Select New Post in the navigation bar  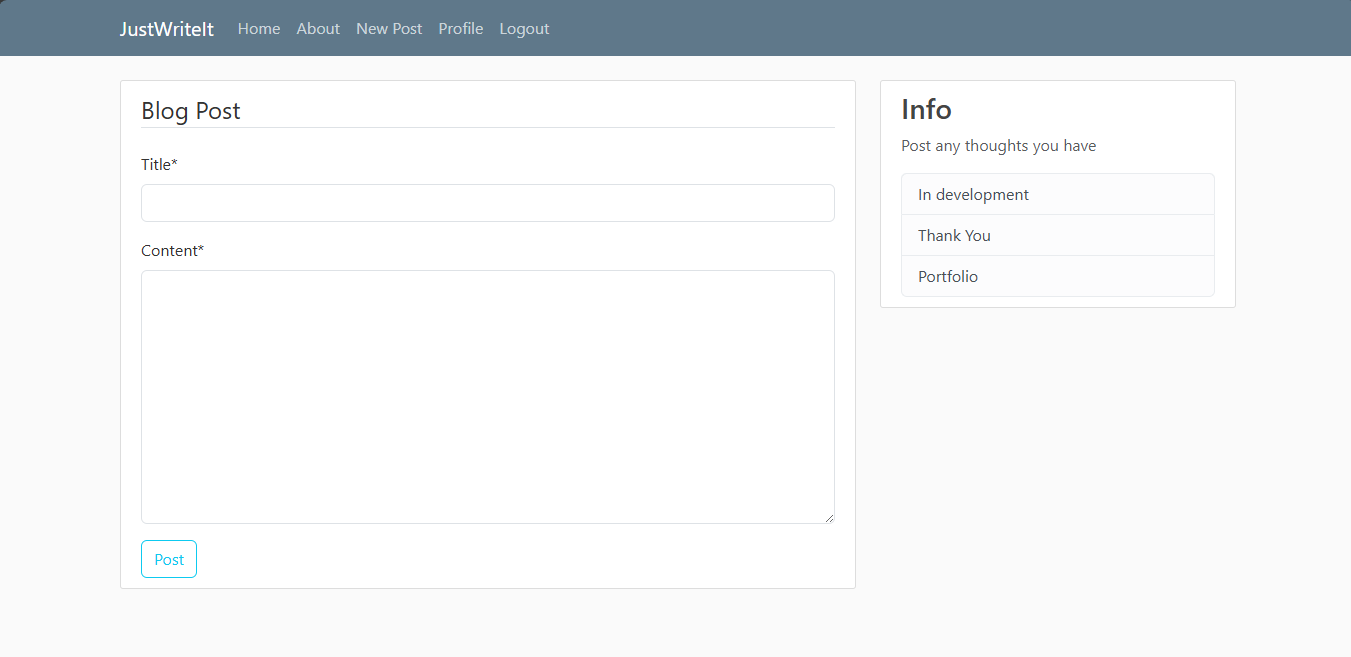pyautogui.click(x=389, y=29)
